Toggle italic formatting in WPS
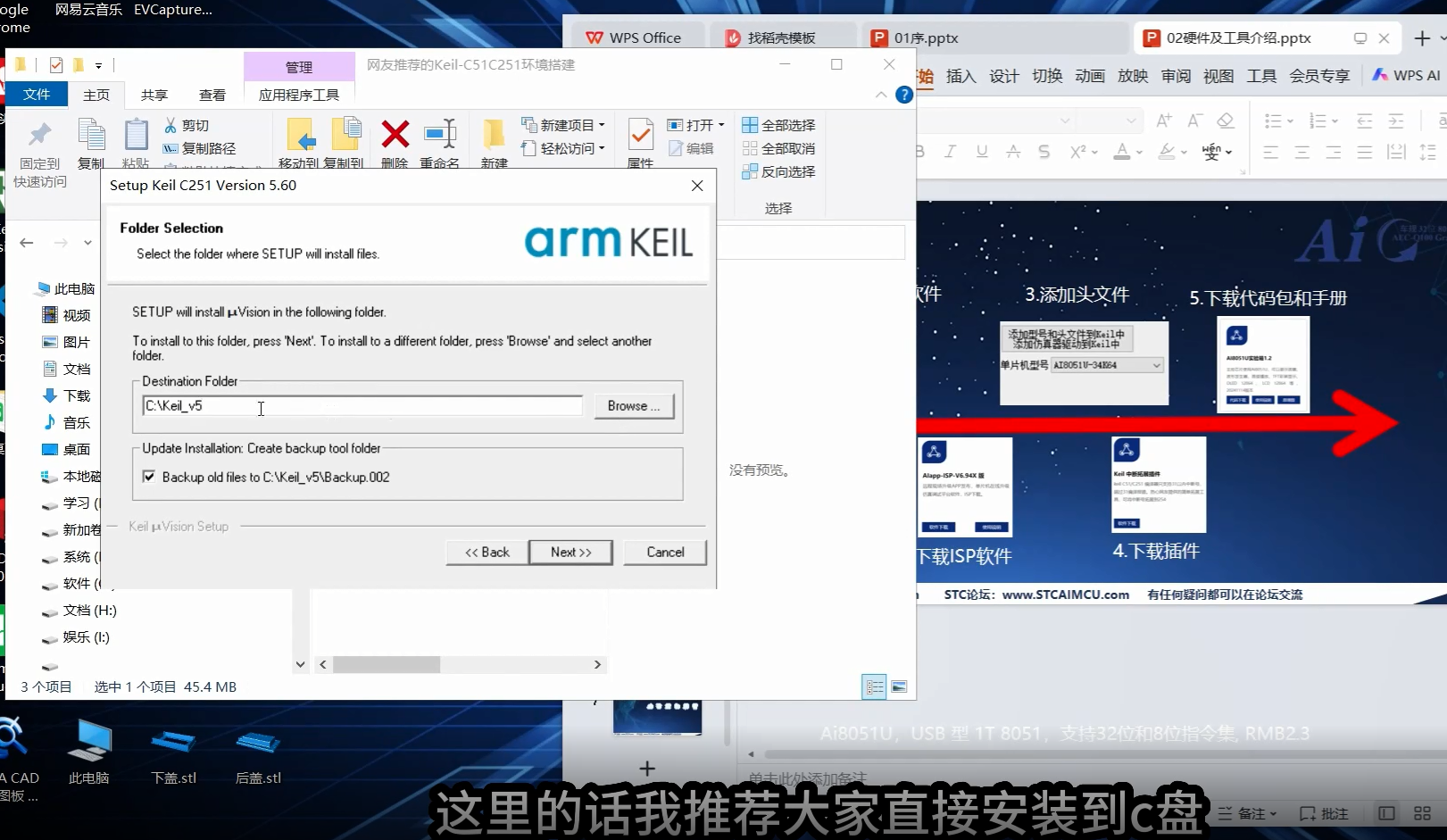This screenshot has height=840, width=1447. click(951, 152)
